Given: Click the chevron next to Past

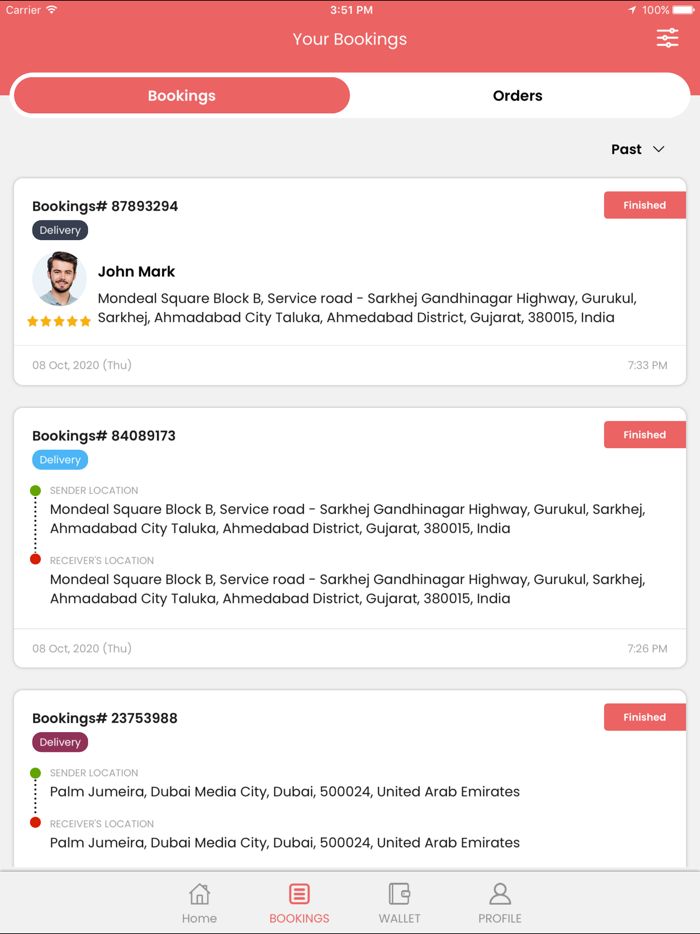Looking at the screenshot, I should click(659, 149).
